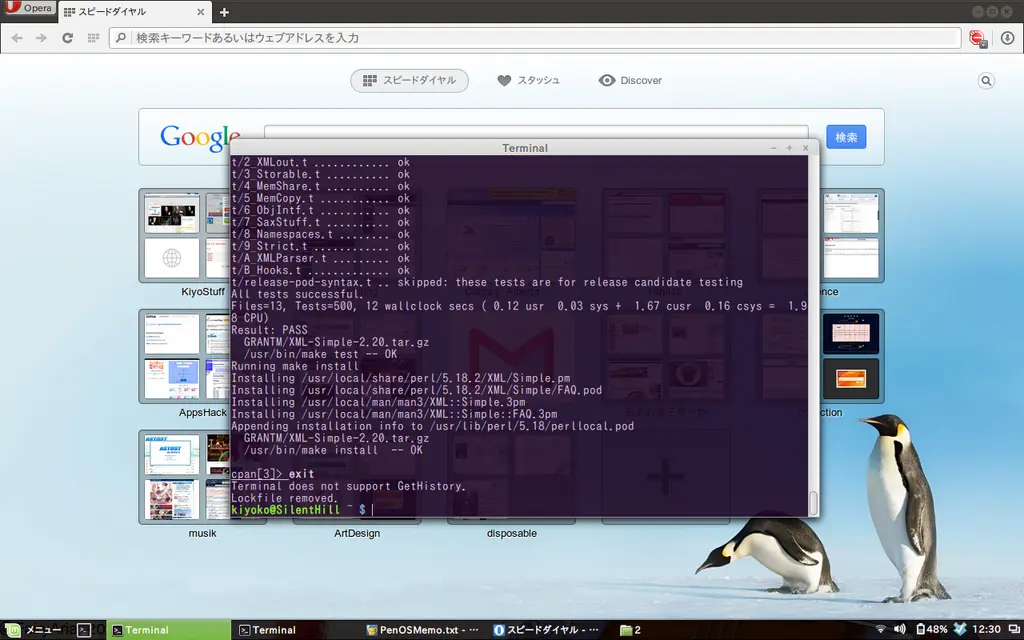The width and height of the screenshot is (1024, 640).
Task: Open the Opera downloads icon
Action: [1008, 38]
